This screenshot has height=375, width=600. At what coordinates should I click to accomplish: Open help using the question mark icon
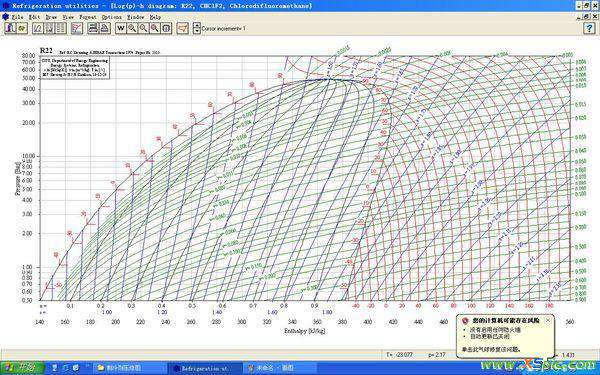[589, 28]
